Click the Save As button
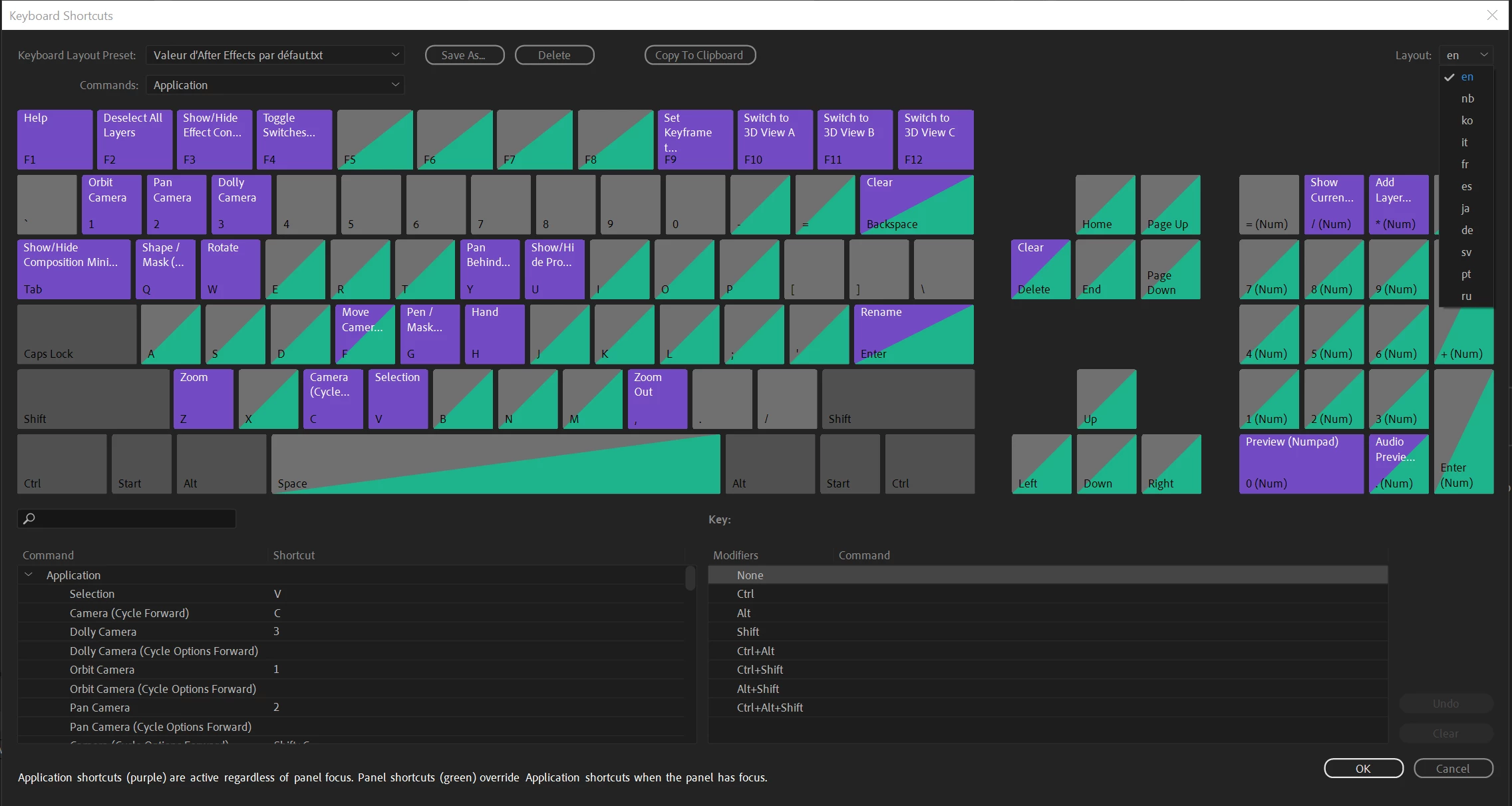The height and width of the screenshot is (806, 1512). [x=464, y=55]
